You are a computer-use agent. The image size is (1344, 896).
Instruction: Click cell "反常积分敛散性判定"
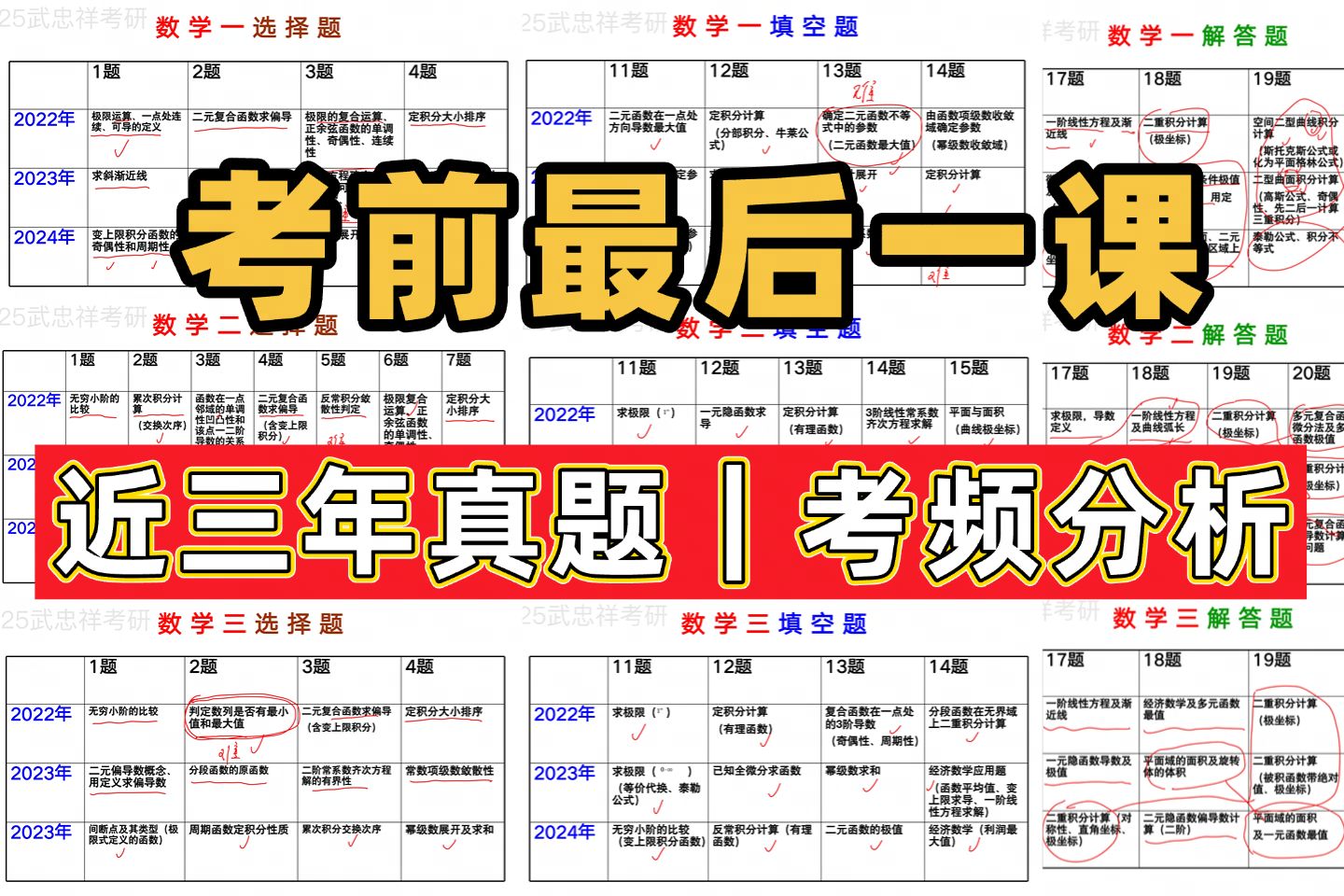tap(345, 404)
